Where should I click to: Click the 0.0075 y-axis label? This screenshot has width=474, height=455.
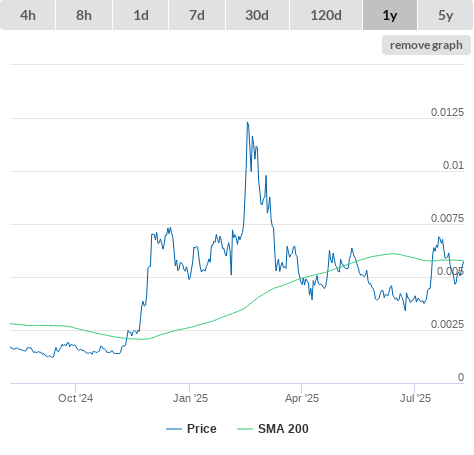(x=447, y=218)
